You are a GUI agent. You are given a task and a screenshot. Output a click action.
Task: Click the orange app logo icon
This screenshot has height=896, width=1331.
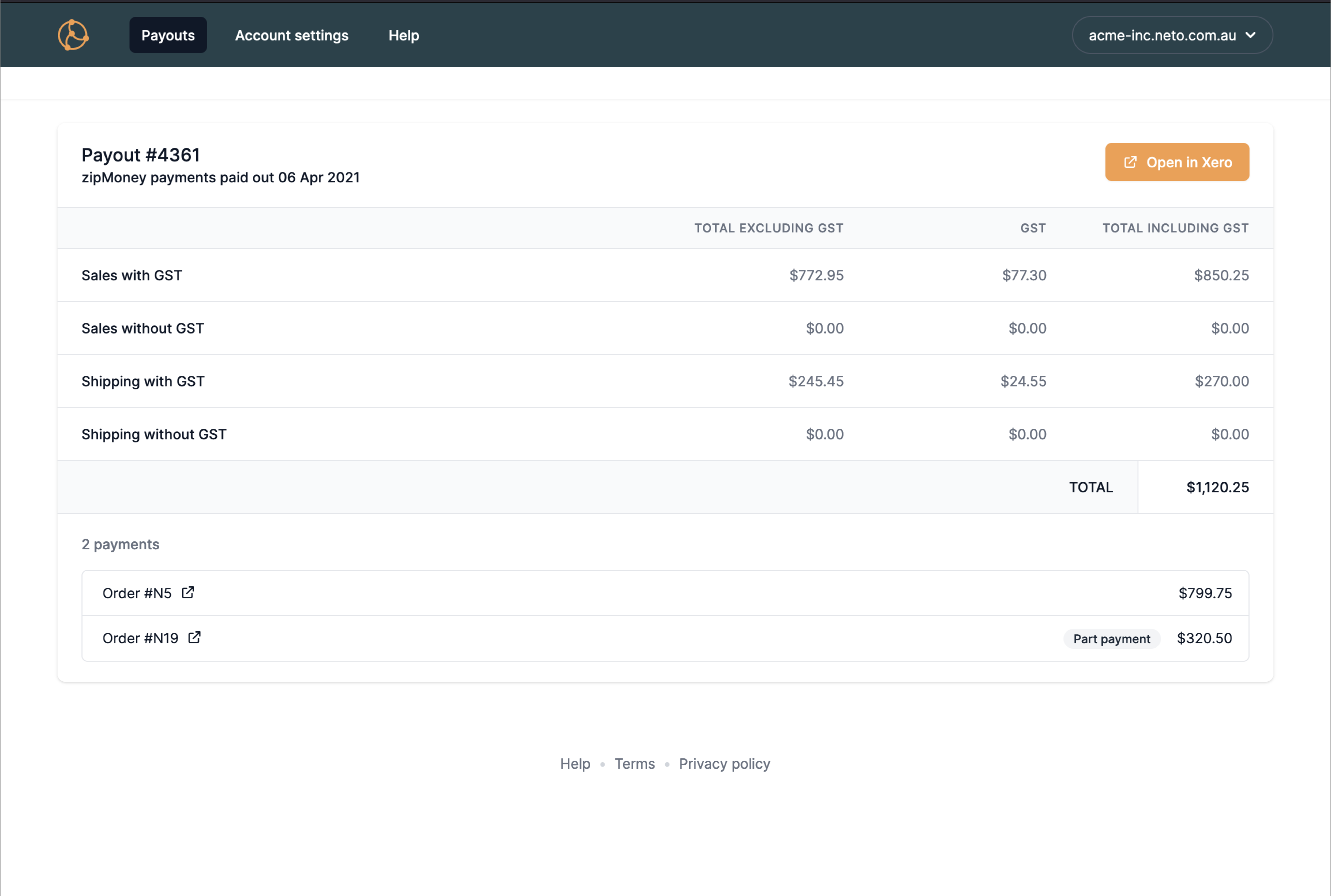73,35
